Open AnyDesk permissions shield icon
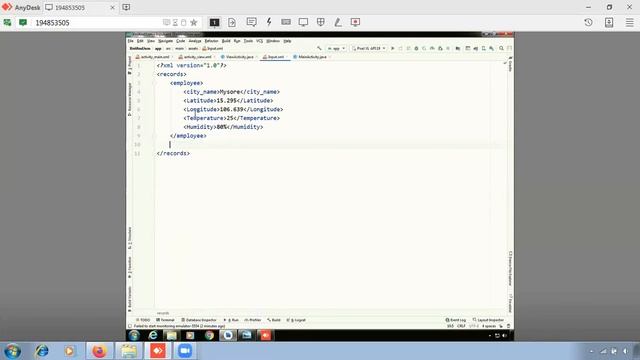This screenshot has width=640, height=360. (321, 22)
